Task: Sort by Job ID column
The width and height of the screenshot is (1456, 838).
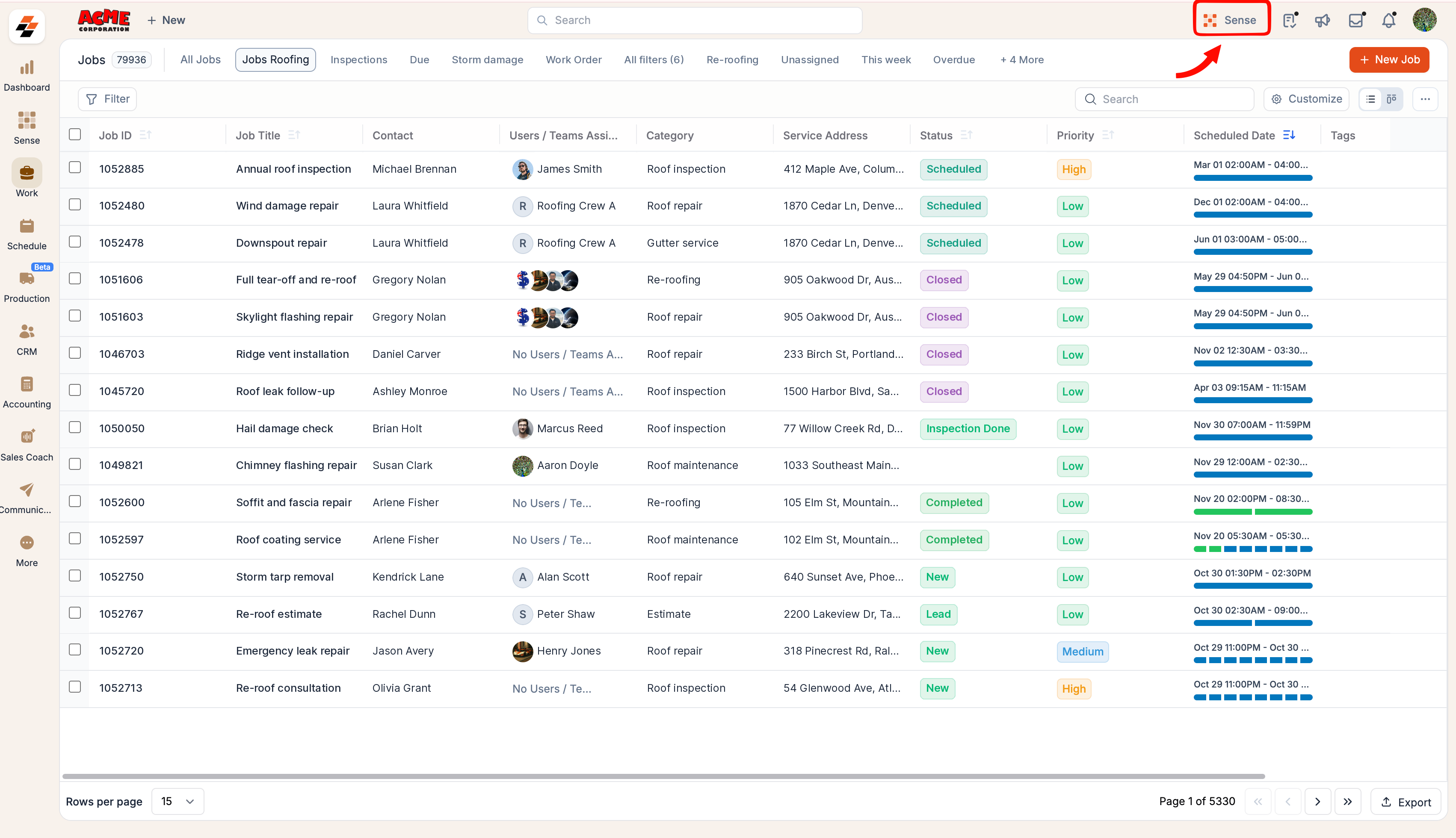Action: [x=145, y=135]
